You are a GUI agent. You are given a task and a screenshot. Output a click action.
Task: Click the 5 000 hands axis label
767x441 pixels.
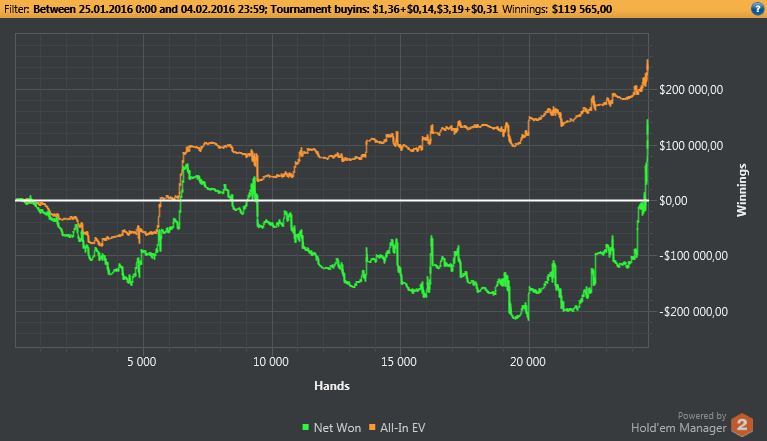142,362
